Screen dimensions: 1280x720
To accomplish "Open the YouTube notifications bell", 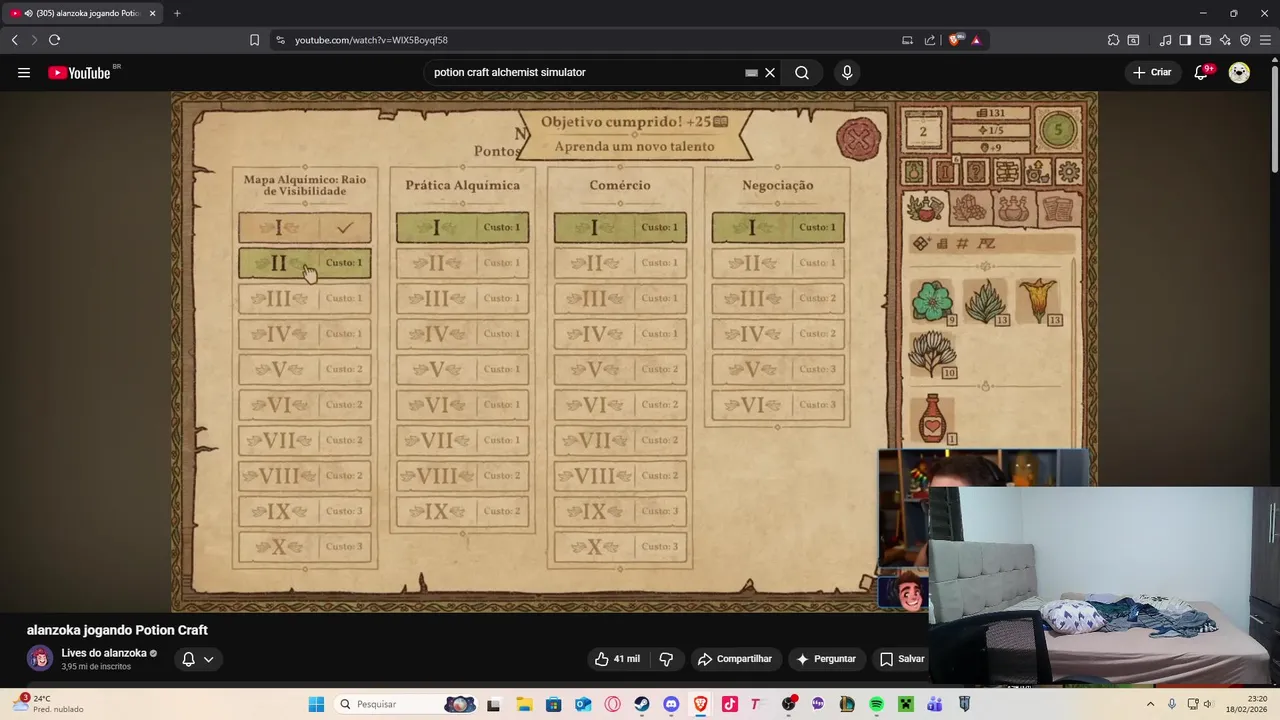I will tap(1202, 72).
